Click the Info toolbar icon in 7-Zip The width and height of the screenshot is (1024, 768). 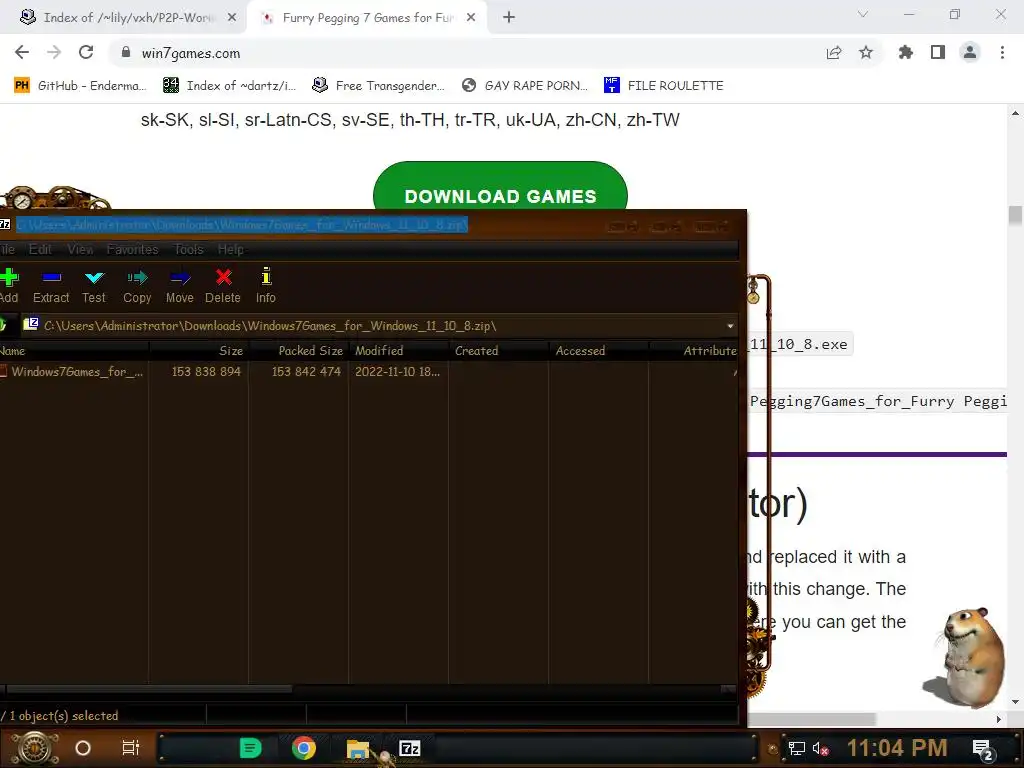266,276
